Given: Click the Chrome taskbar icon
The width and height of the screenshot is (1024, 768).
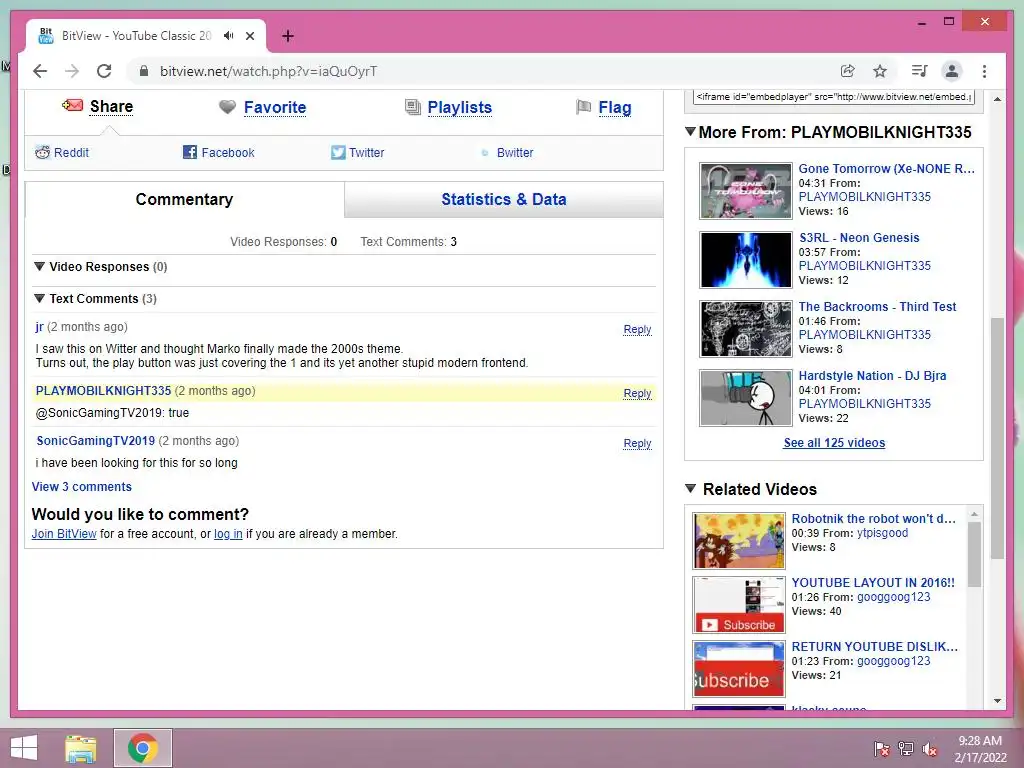Looking at the screenshot, I should click(x=142, y=748).
